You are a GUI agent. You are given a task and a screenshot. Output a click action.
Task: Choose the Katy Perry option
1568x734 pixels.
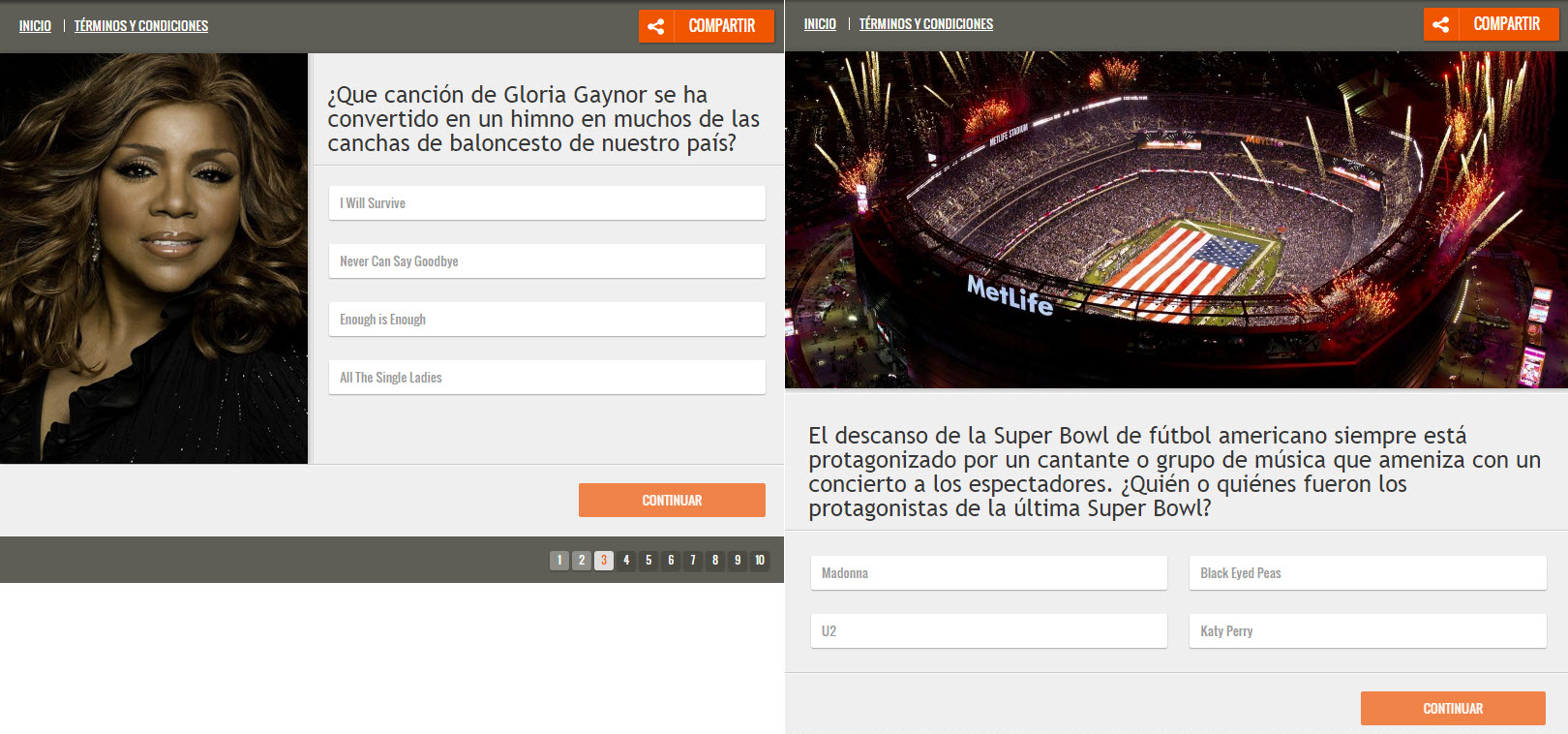[x=1367, y=631]
